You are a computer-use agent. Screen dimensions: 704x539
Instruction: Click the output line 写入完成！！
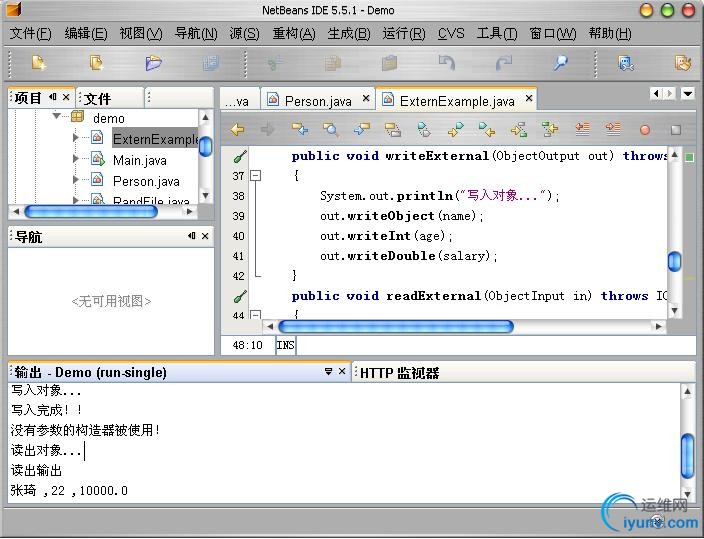(x=47, y=410)
